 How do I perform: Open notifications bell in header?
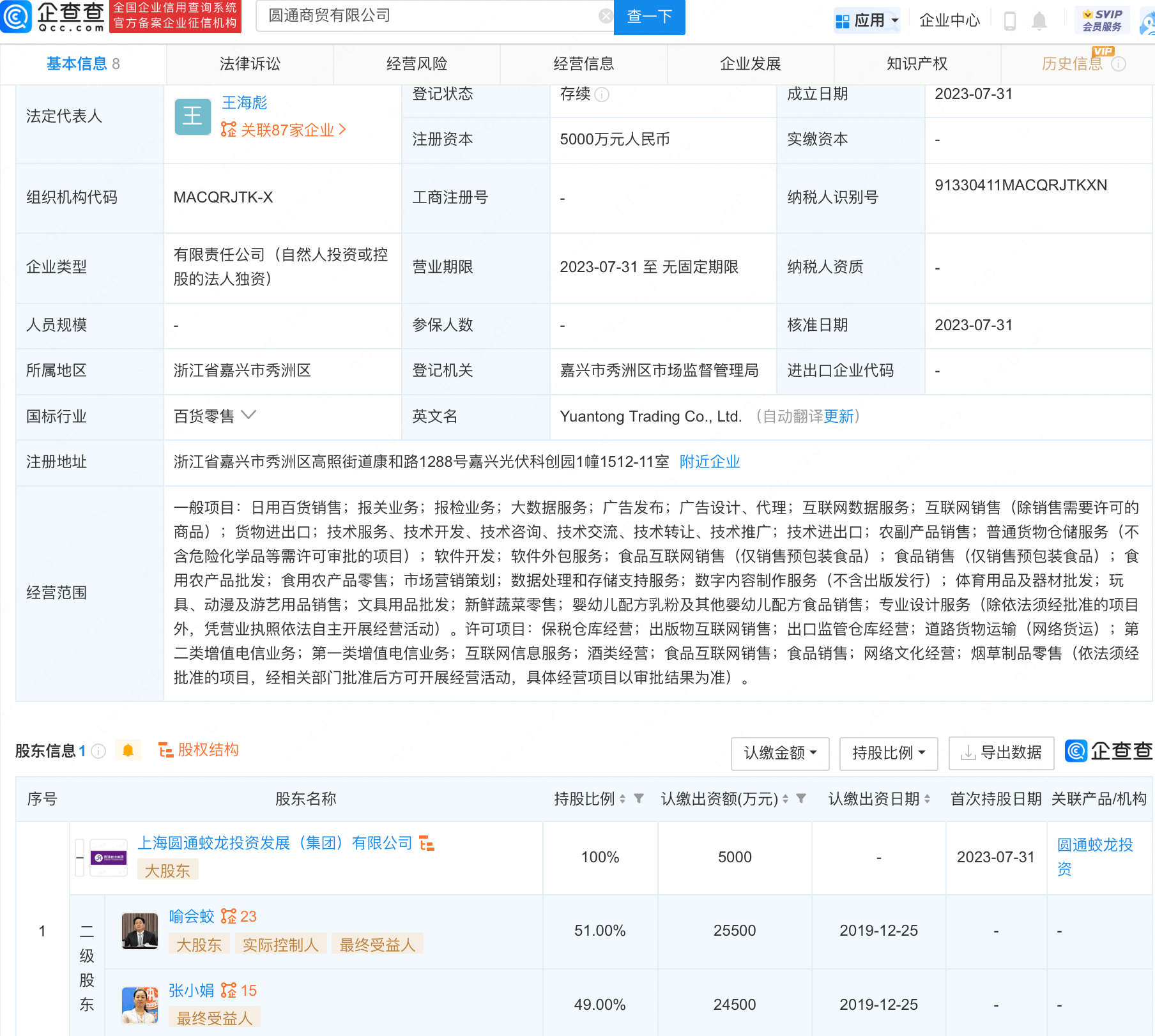1039,21
